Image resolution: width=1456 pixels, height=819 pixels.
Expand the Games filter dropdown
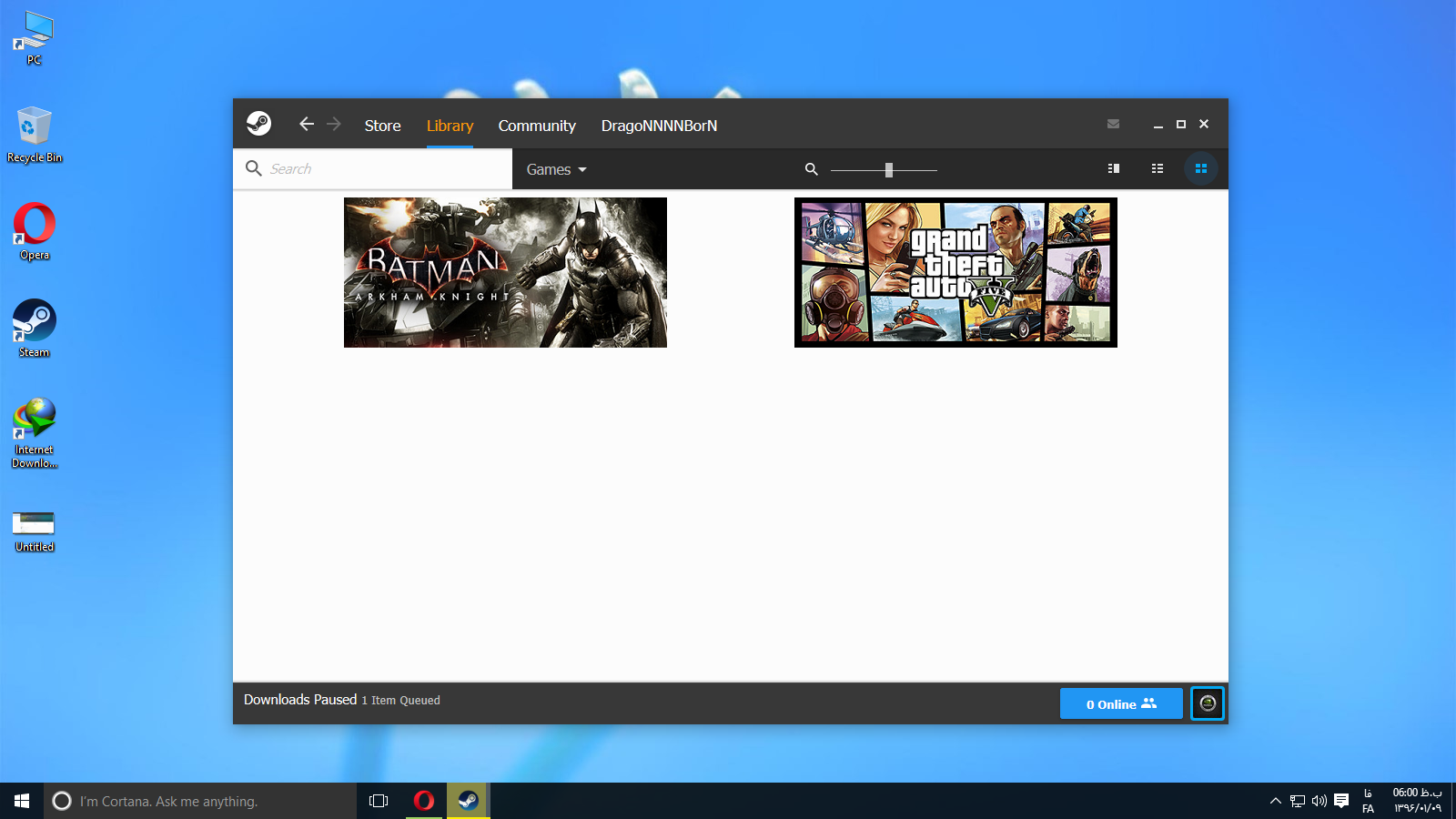[x=556, y=169]
